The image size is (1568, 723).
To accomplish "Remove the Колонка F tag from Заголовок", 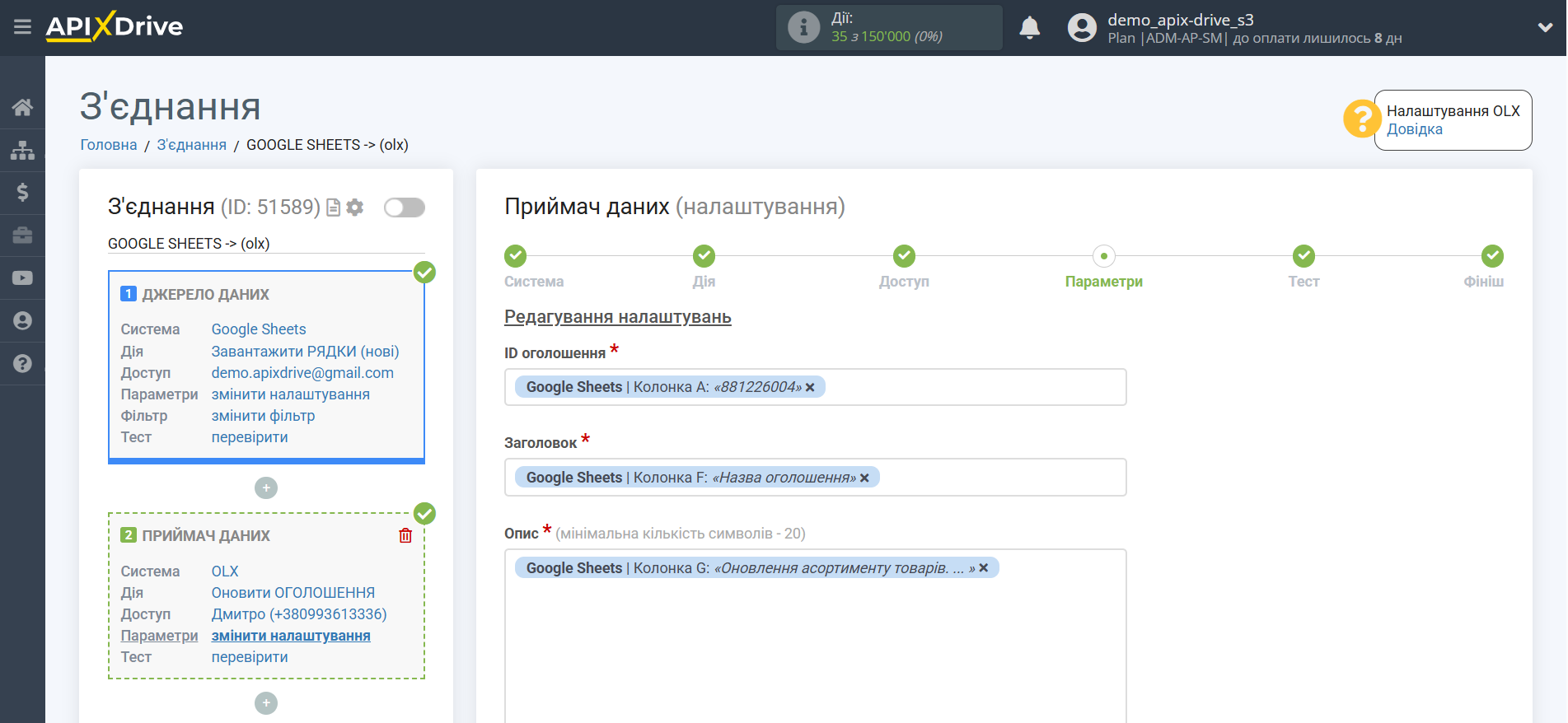I will [864, 478].
